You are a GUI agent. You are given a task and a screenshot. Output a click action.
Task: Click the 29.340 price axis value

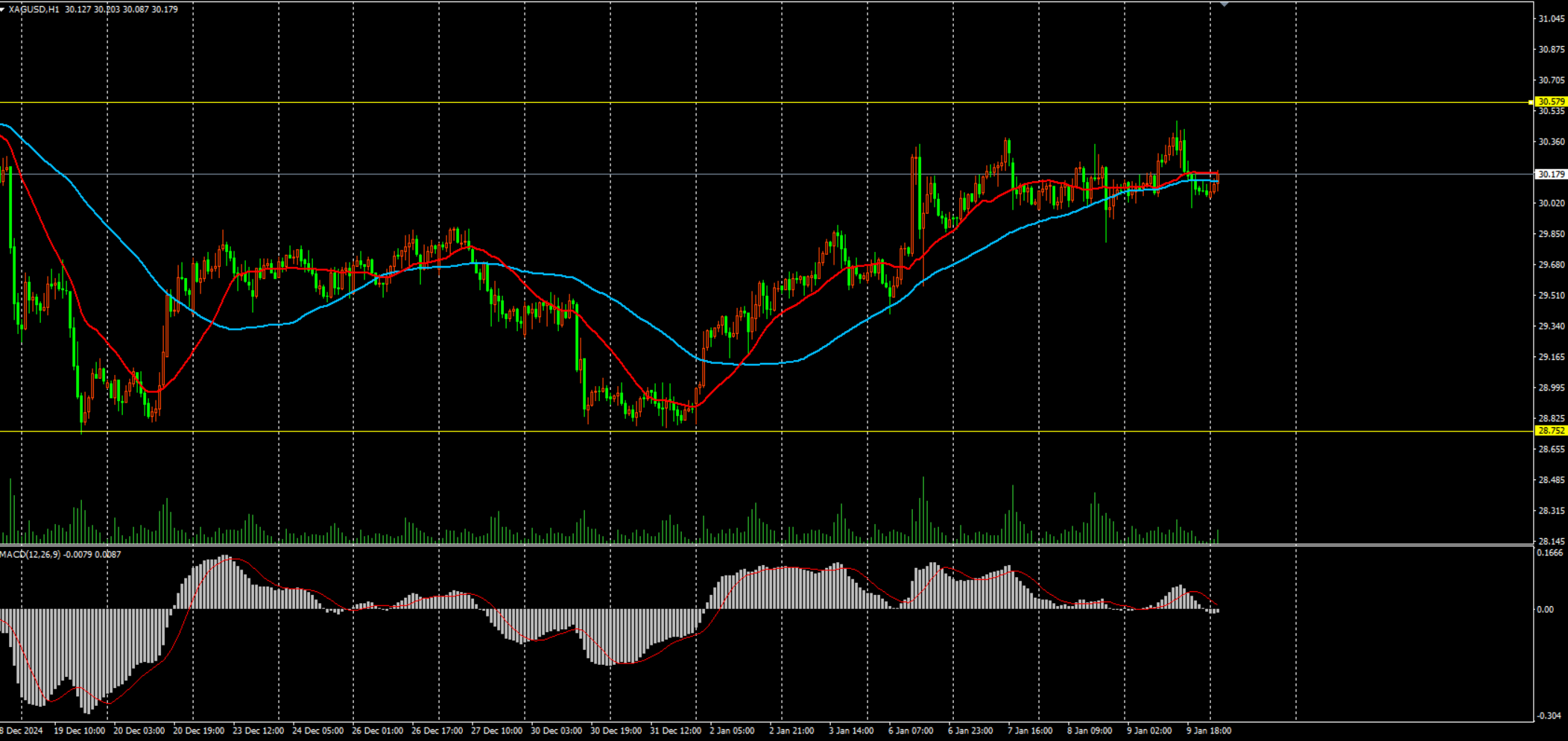coord(1552,327)
